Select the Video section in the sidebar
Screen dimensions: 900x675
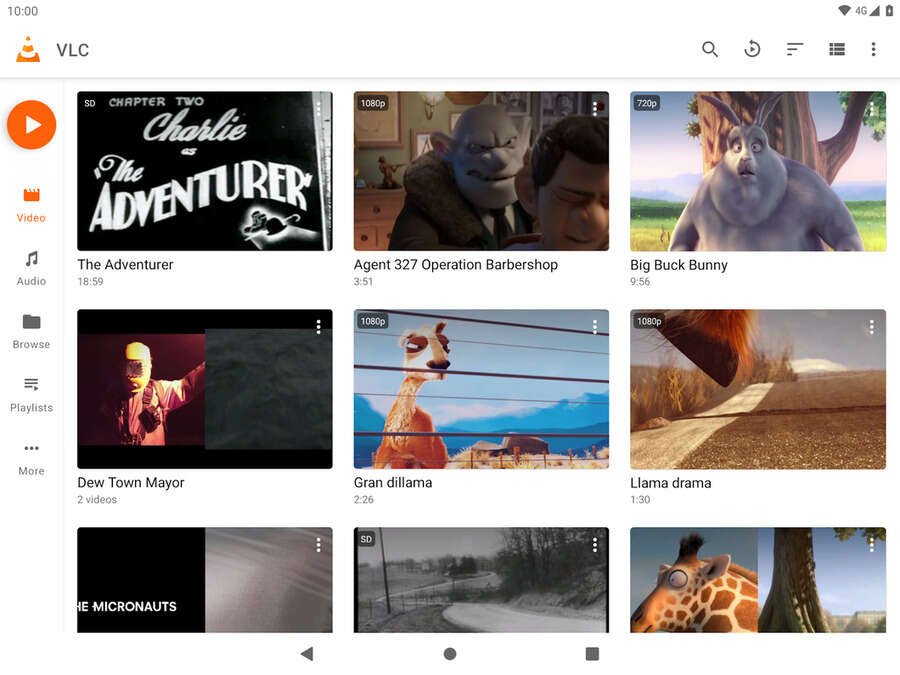pyautogui.click(x=30, y=203)
